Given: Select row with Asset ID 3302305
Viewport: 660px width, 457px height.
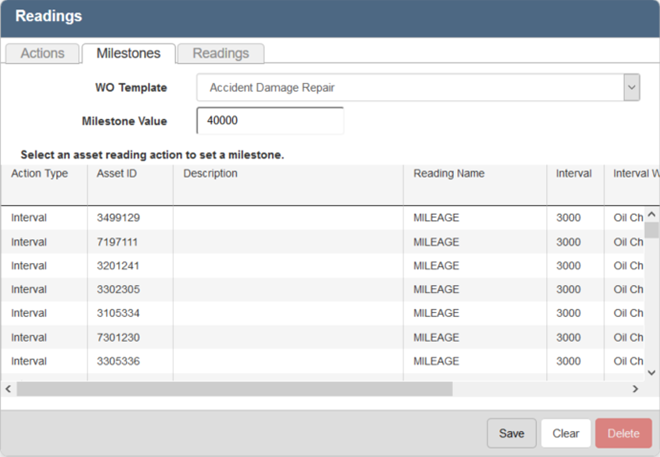Looking at the screenshot, I should point(118,289).
